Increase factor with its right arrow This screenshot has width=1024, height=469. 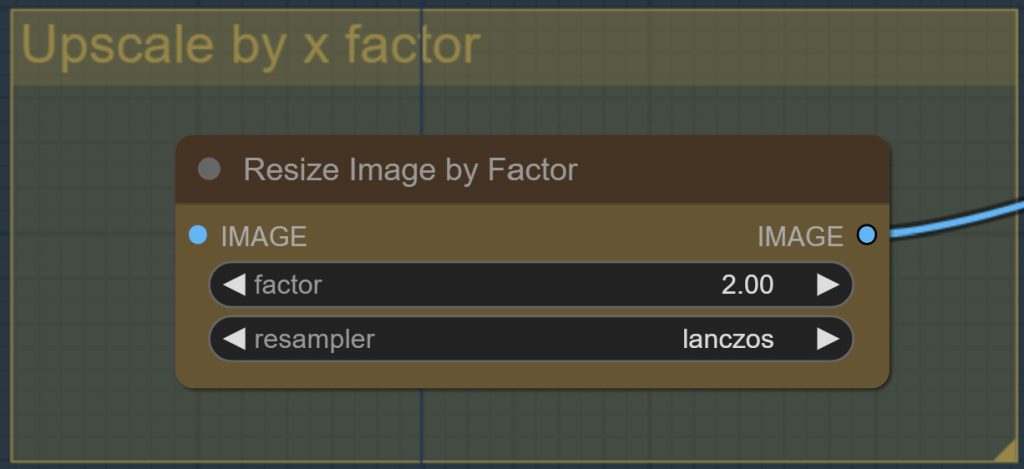(827, 285)
